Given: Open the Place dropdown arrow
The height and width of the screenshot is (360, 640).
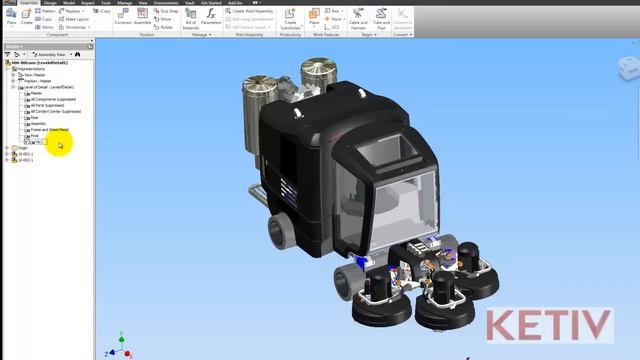Looking at the screenshot, I should point(11,27).
